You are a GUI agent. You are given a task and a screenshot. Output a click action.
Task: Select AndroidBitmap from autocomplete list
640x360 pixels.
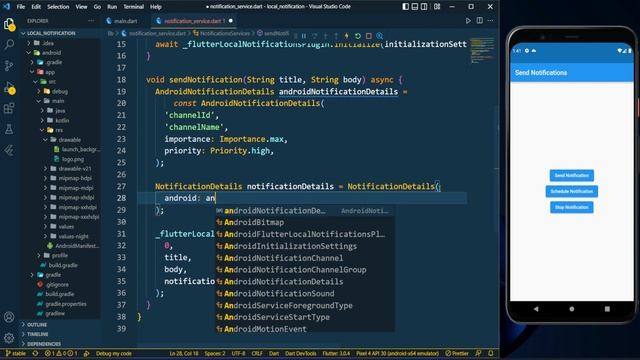coord(305,222)
